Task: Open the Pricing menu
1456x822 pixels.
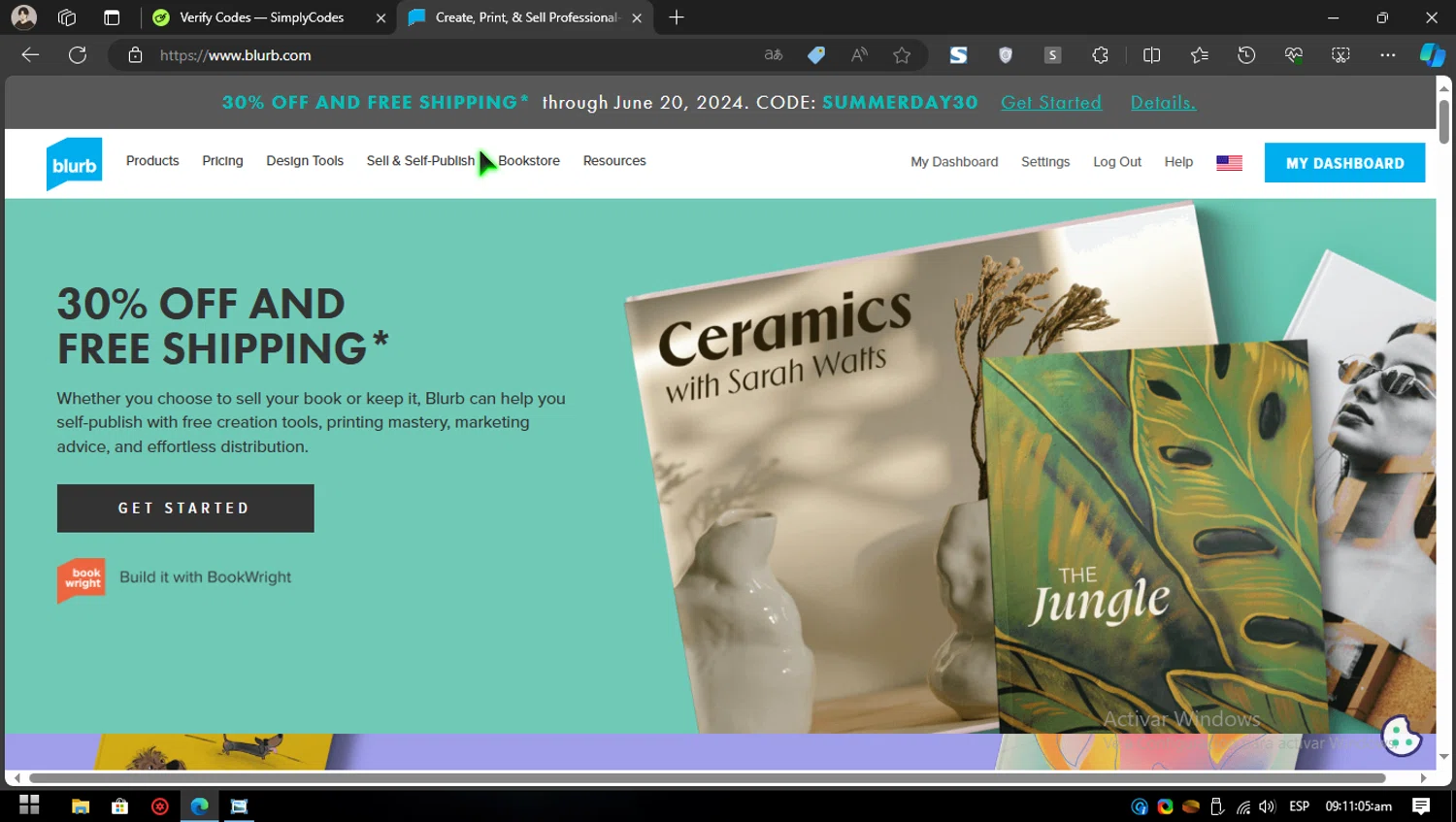Action: click(222, 161)
